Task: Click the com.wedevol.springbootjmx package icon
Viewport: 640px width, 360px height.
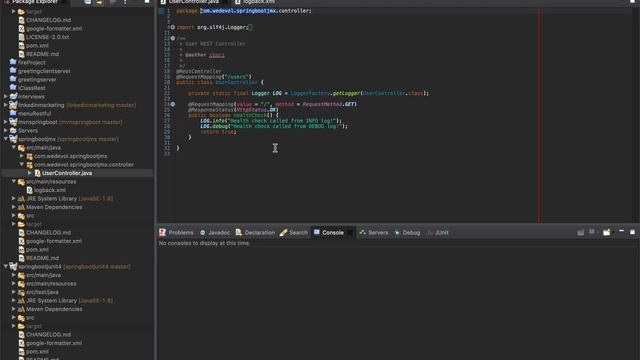Action: (x=29, y=156)
